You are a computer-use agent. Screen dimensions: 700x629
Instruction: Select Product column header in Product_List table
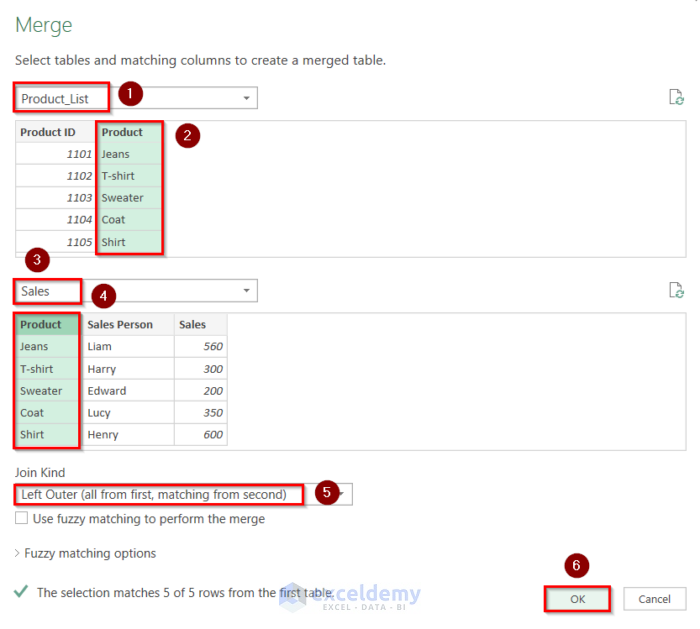(129, 132)
